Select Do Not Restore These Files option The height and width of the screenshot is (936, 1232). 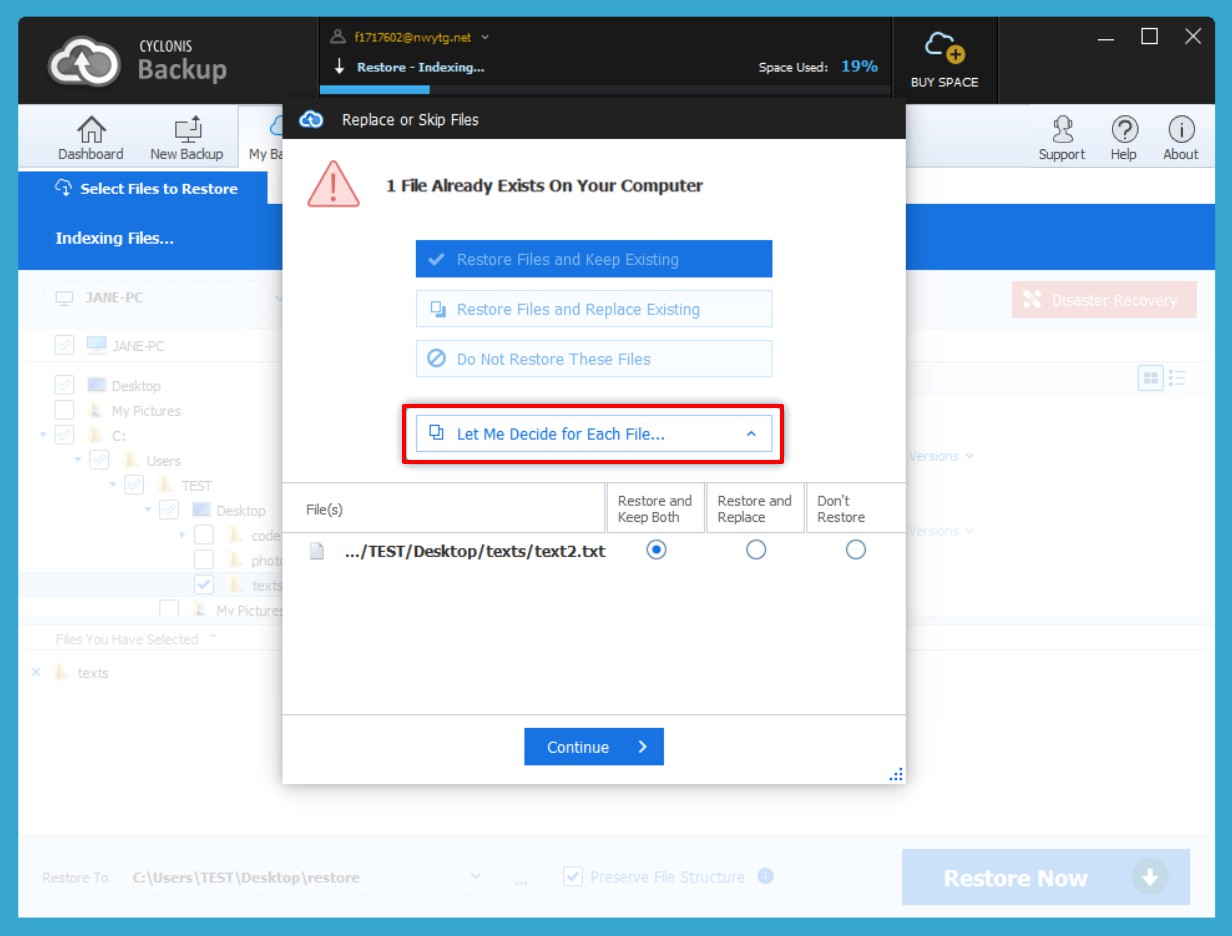tap(594, 359)
